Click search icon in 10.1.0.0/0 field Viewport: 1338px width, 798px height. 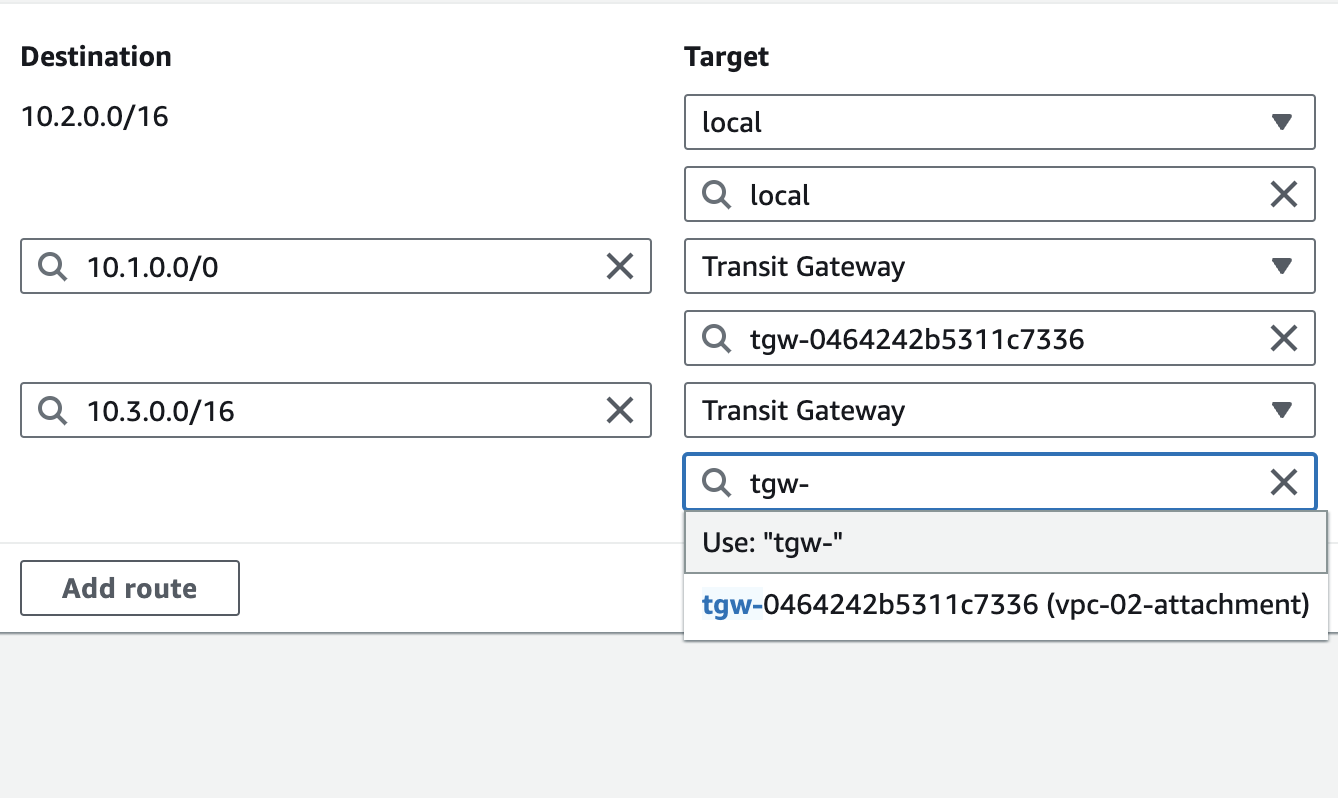(x=52, y=266)
